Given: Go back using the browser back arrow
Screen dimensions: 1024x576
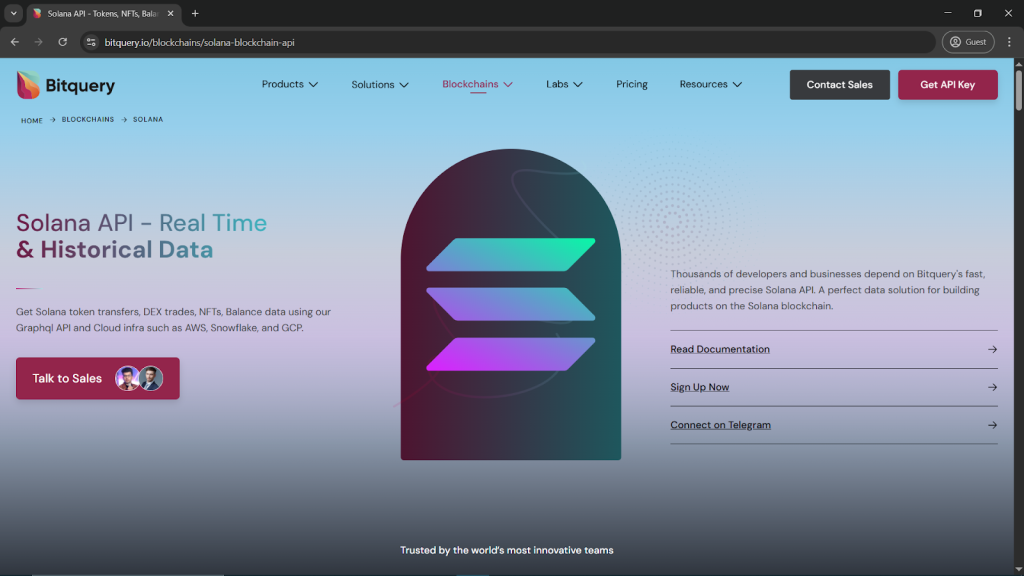Looking at the screenshot, I should click(x=14, y=42).
